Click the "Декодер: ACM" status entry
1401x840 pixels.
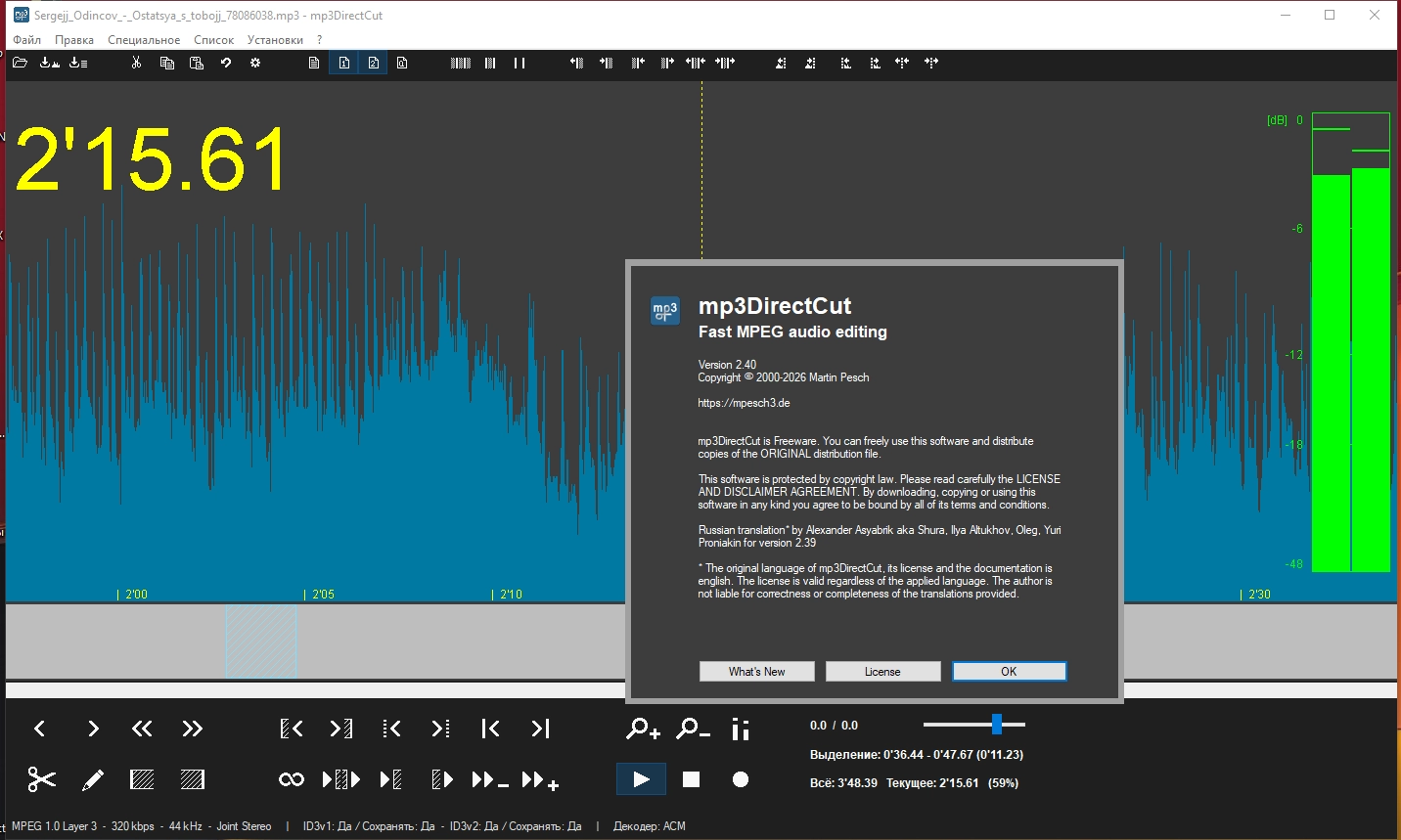pyautogui.click(x=650, y=826)
